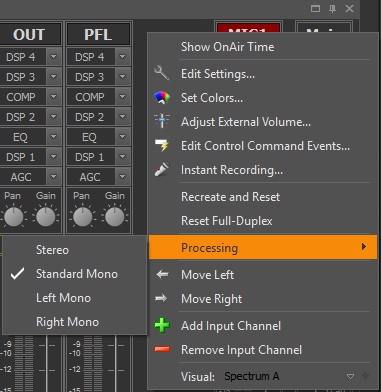Click the OUT channel Pan knob
This screenshot has width=381, height=392.
click(13, 217)
